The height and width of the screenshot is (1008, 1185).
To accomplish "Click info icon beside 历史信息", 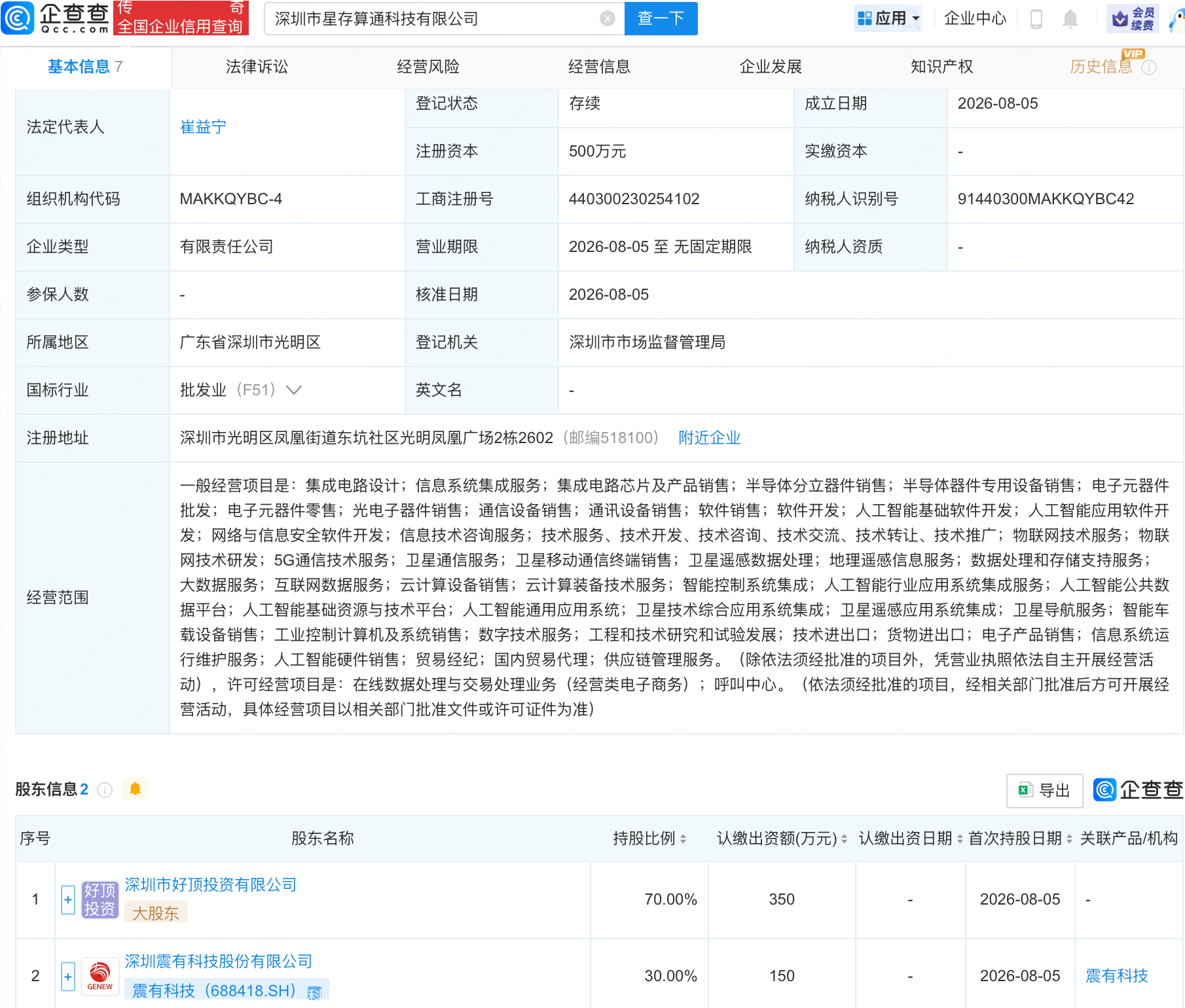I will (1149, 67).
